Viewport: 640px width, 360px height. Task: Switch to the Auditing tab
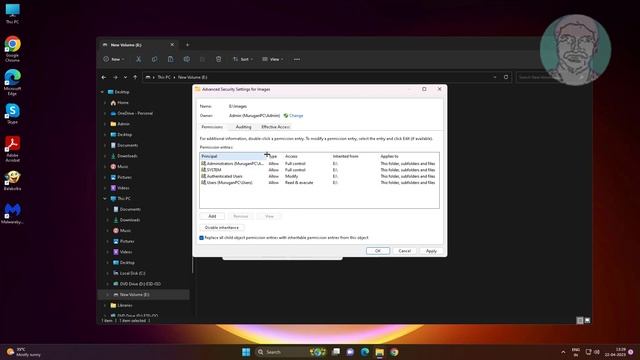[x=243, y=127]
